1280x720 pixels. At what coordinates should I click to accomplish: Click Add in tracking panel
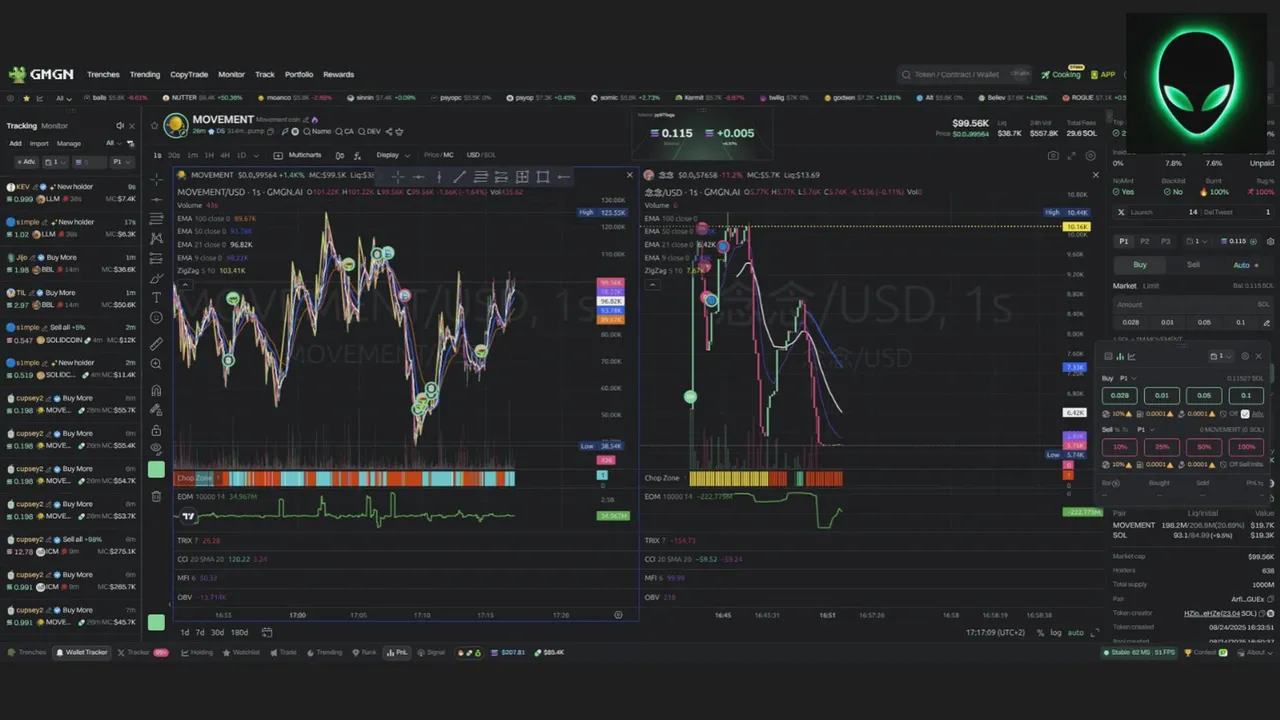(x=15, y=143)
